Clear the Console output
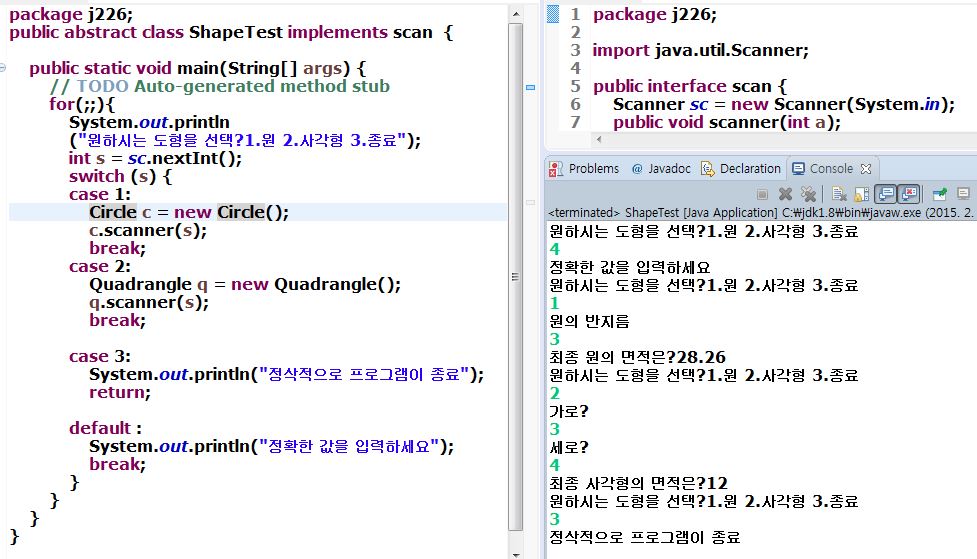Image resolution: width=977 pixels, height=559 pixels. click(x=839, y=194)
